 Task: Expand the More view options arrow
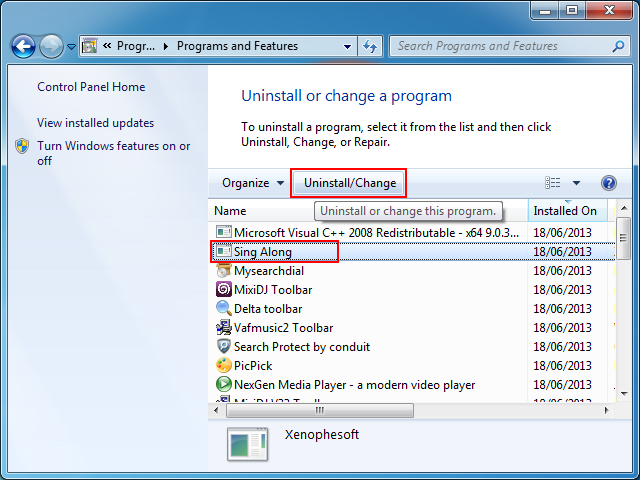[x=576, y=183]
